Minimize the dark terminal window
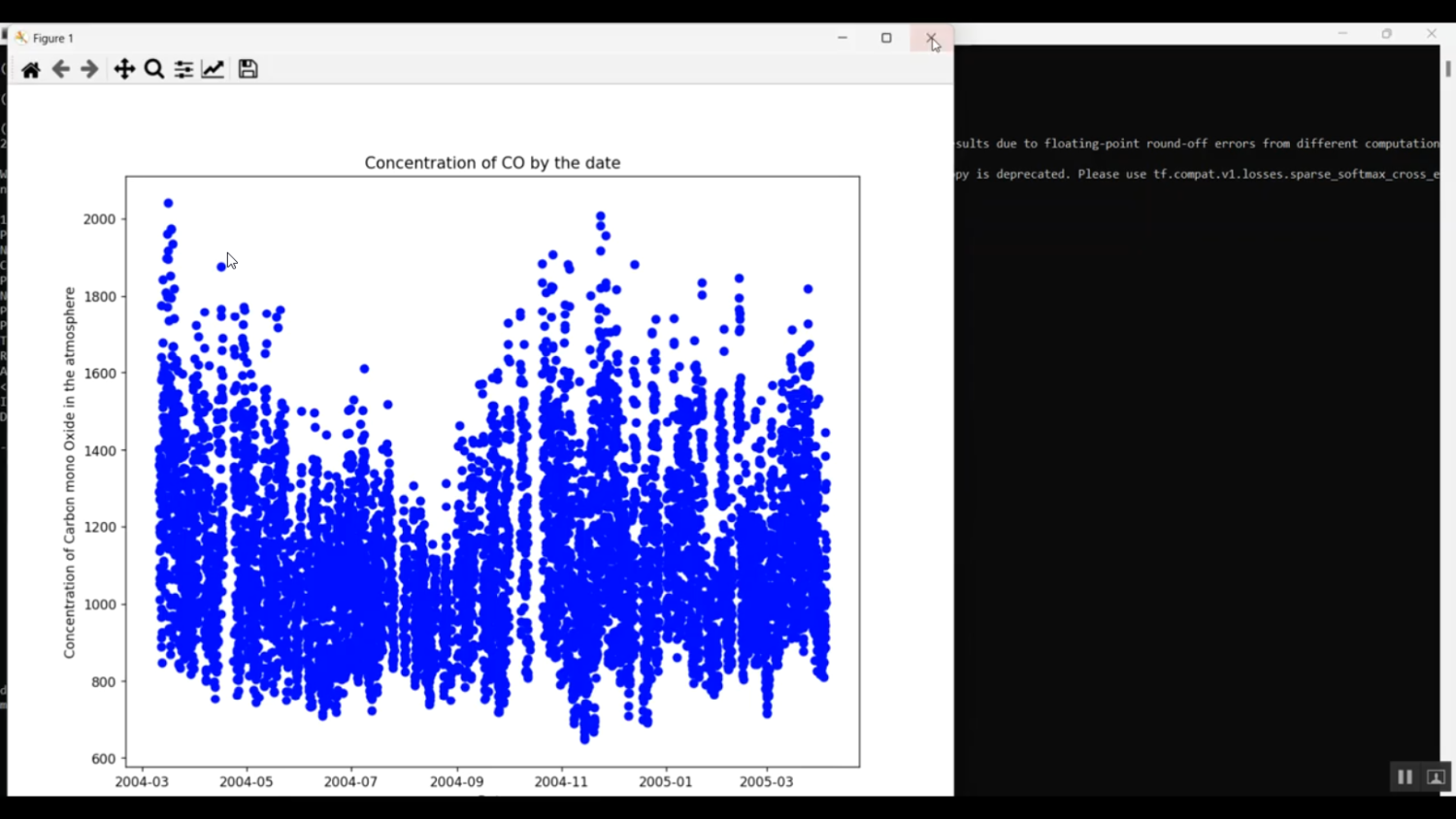The width and height of the screenshot is (1456, 819). pyautogui.click(x=1342, y=33)
